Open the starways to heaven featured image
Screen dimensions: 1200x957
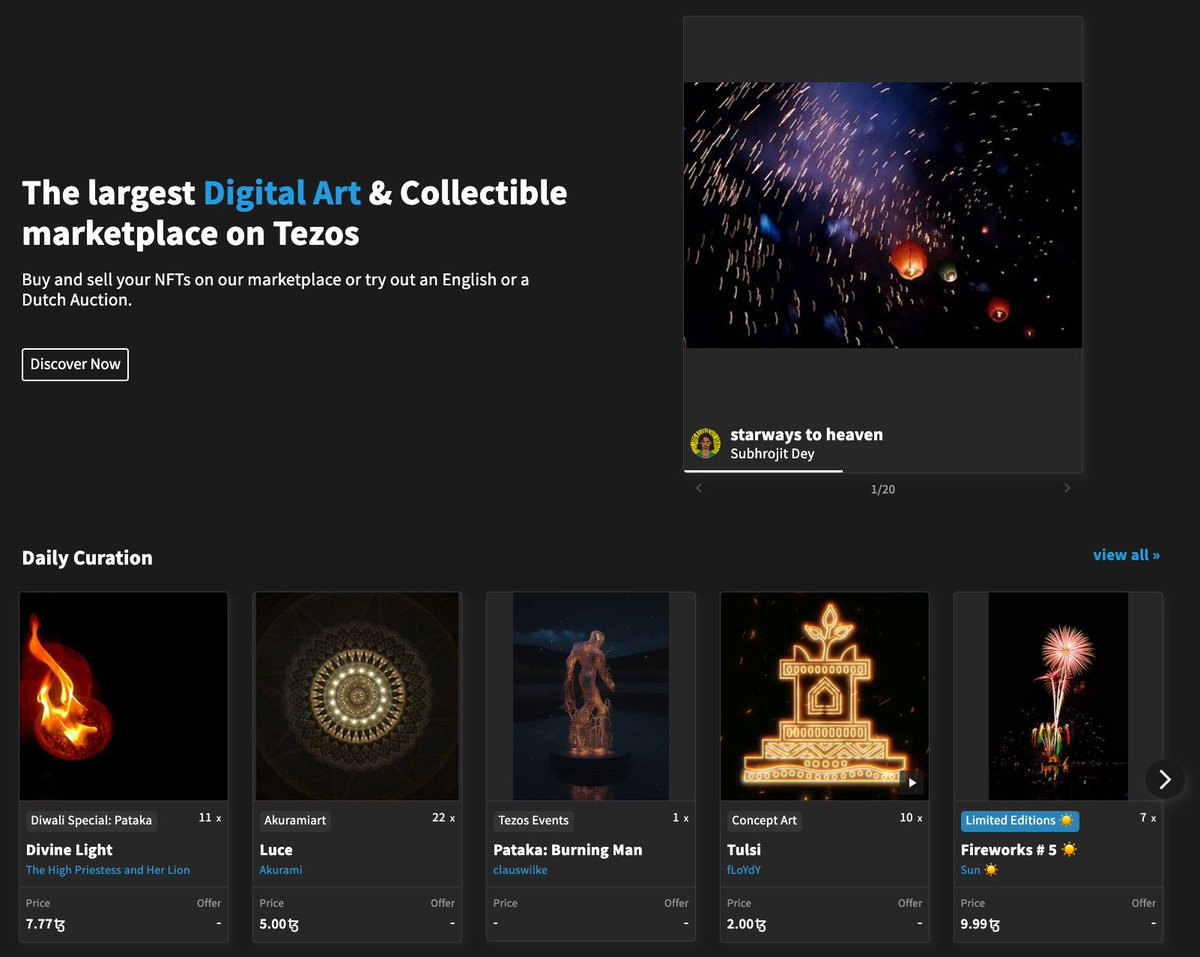[883, 215]
